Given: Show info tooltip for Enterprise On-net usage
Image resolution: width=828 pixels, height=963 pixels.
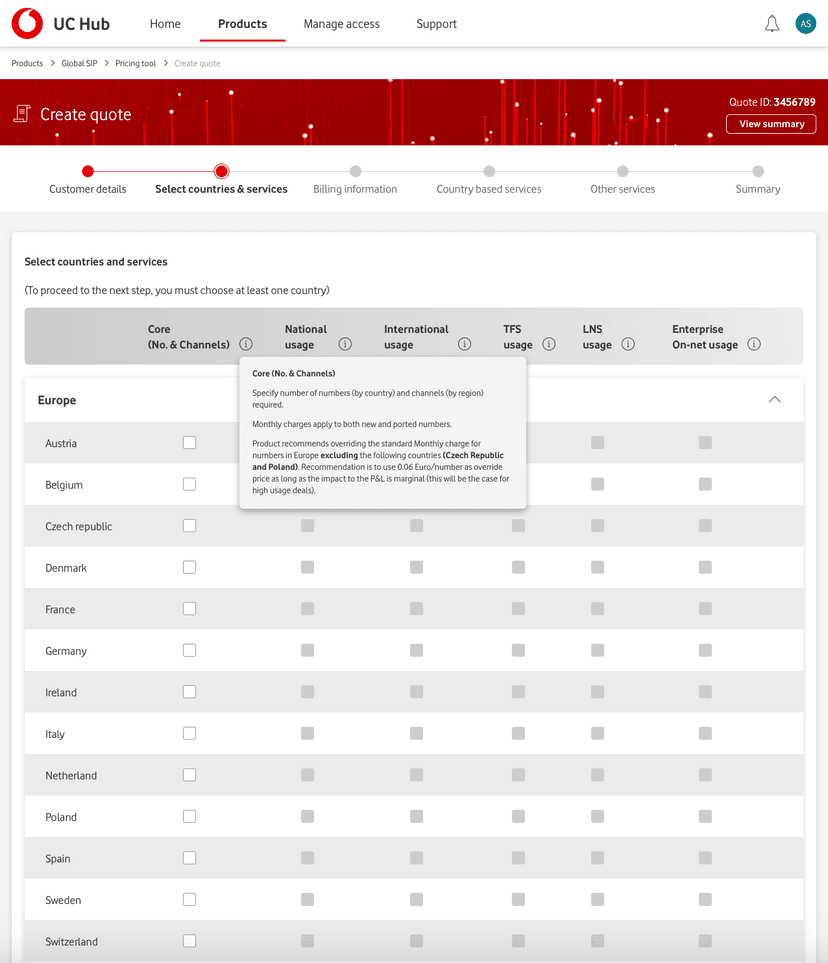Looking at the screenshot, I should [754, 344].
